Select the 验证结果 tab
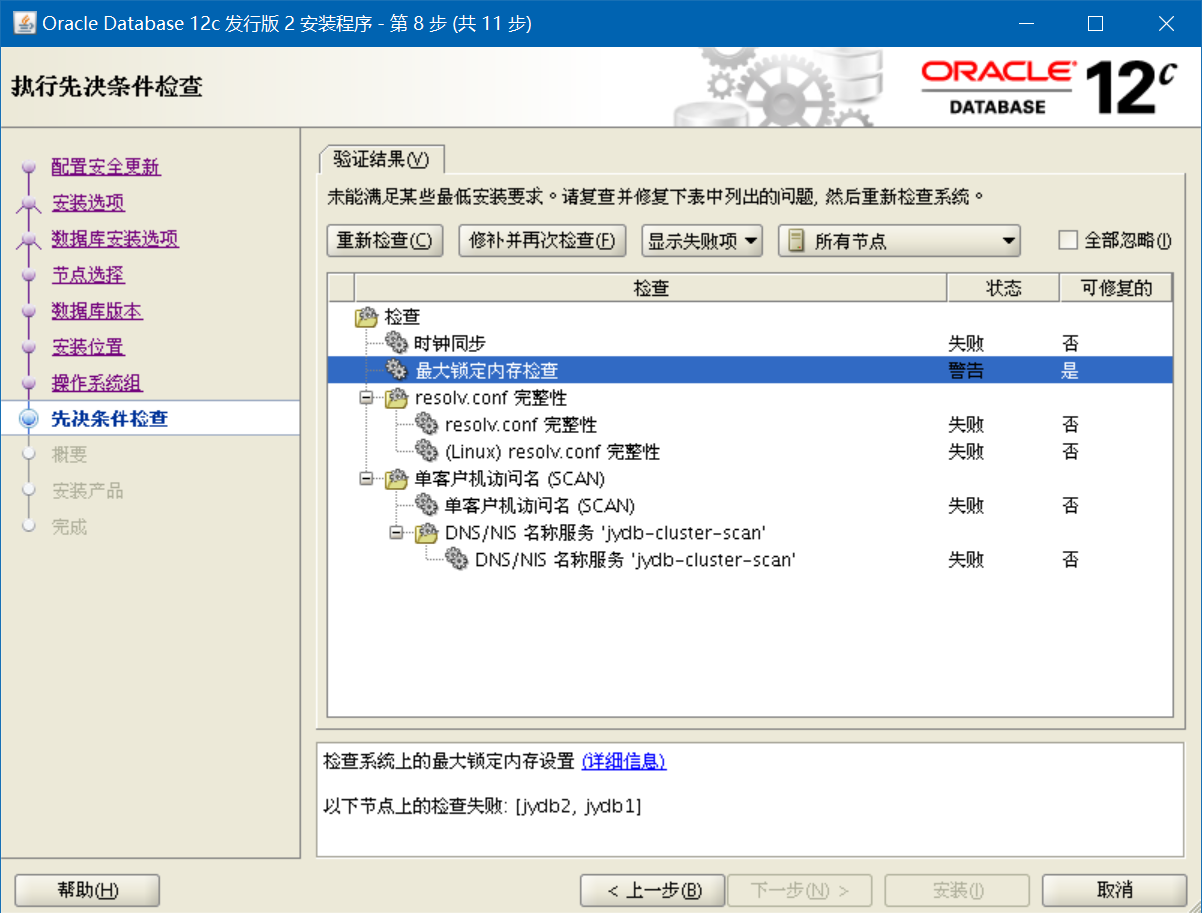 [381, 159]
